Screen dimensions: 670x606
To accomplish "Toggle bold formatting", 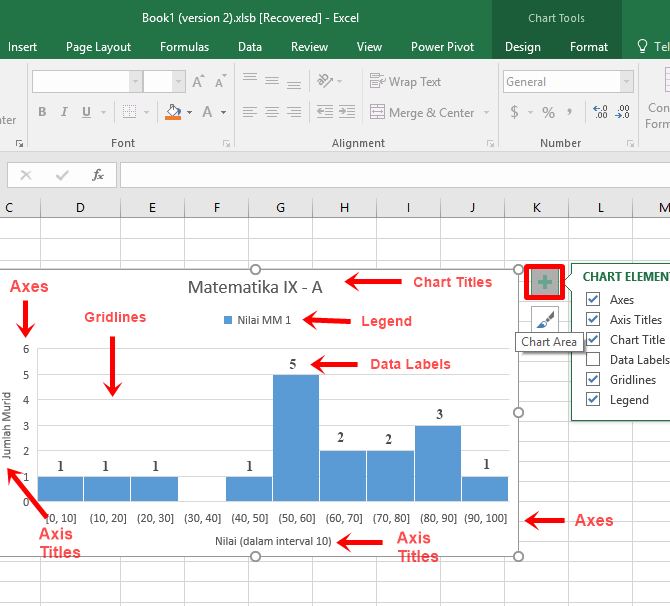I will 42,113.
